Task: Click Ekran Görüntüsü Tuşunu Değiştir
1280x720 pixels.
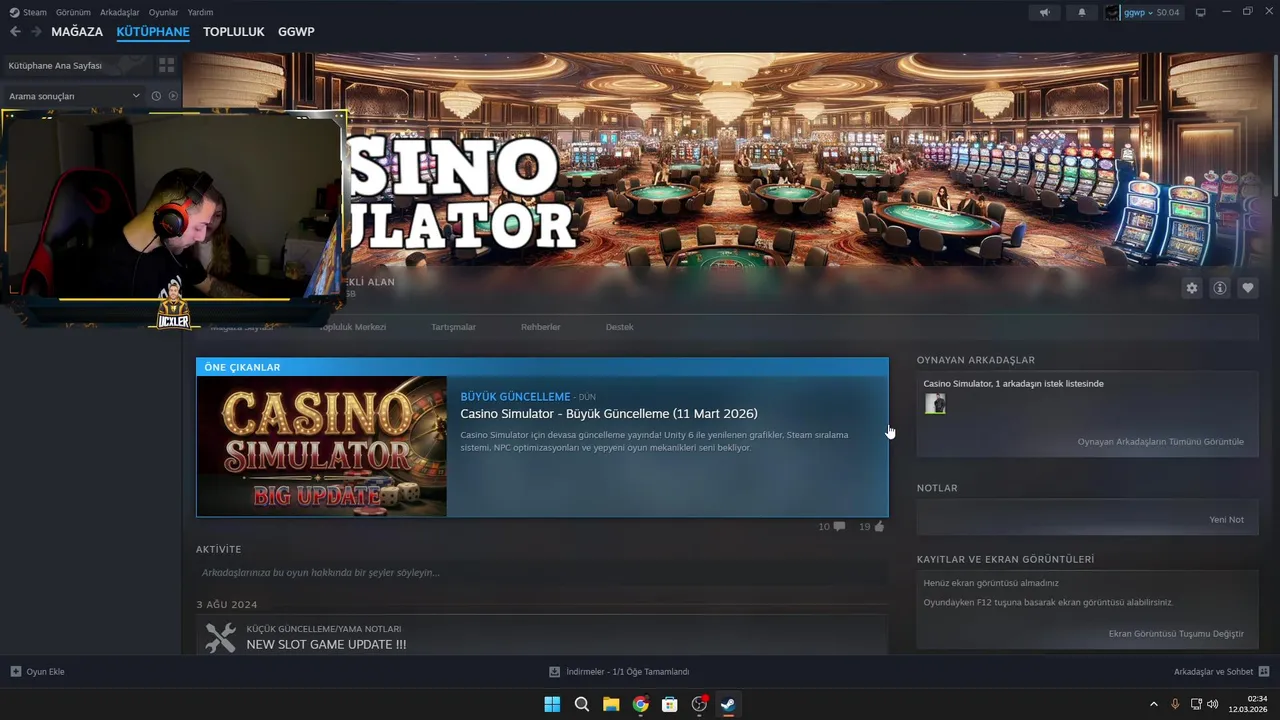Action: point(1176,633)
